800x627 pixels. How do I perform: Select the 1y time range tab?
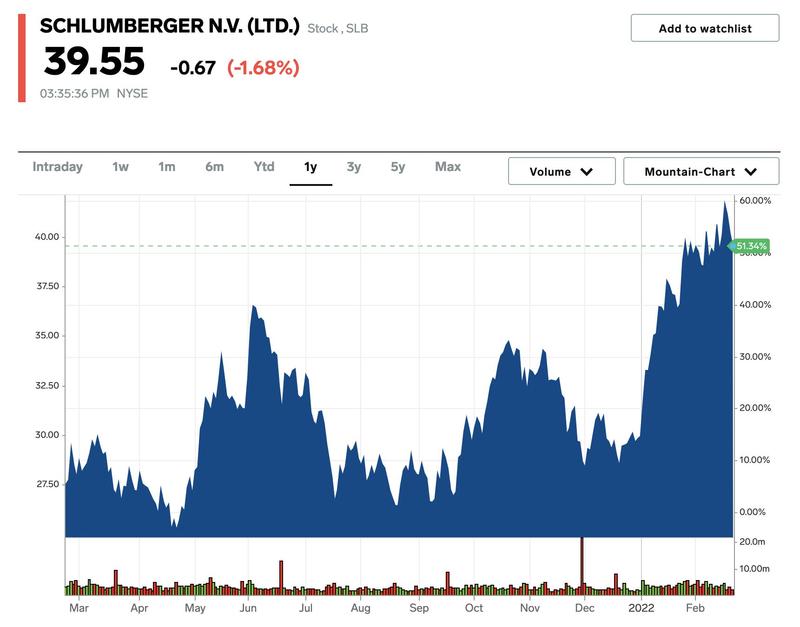tap(310, 167)
